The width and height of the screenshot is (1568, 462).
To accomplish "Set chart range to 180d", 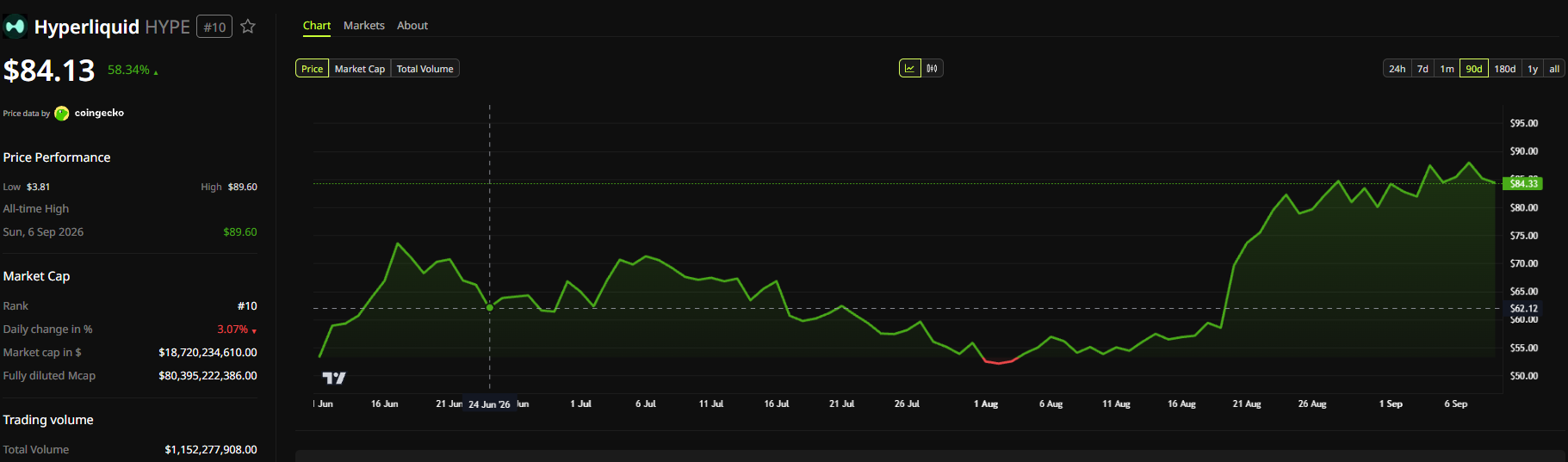I will tap(1505, 69).
